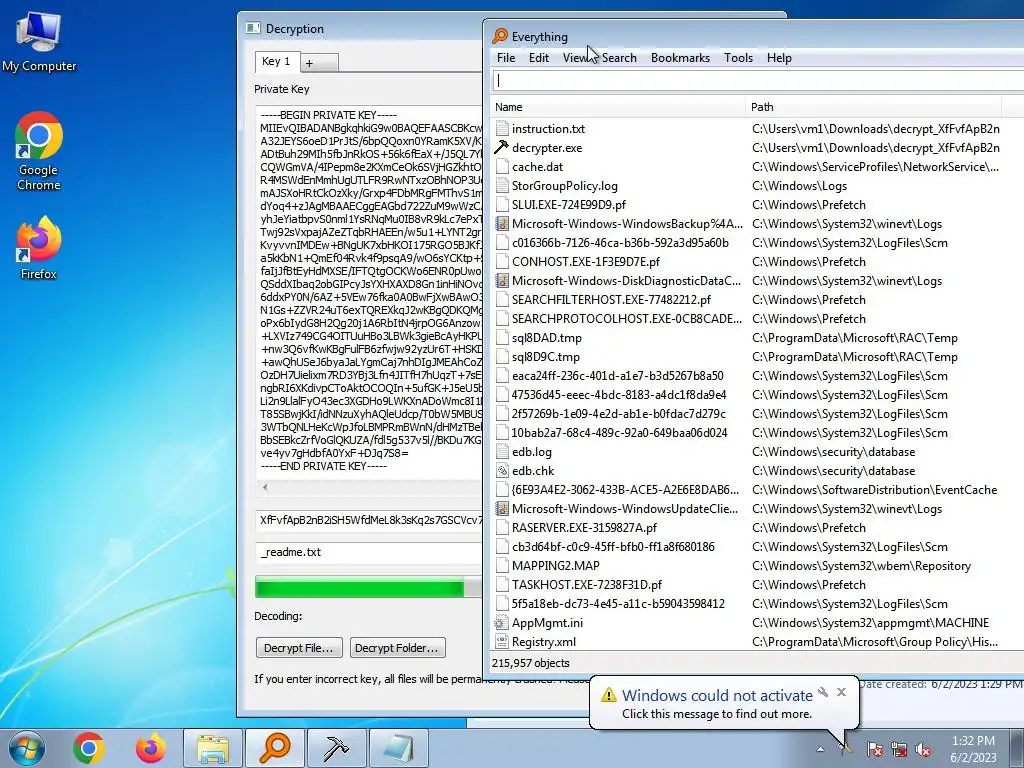Sort results by Path column header
The height and width of the screenshot is (768, 1024).
pos(872,106)
